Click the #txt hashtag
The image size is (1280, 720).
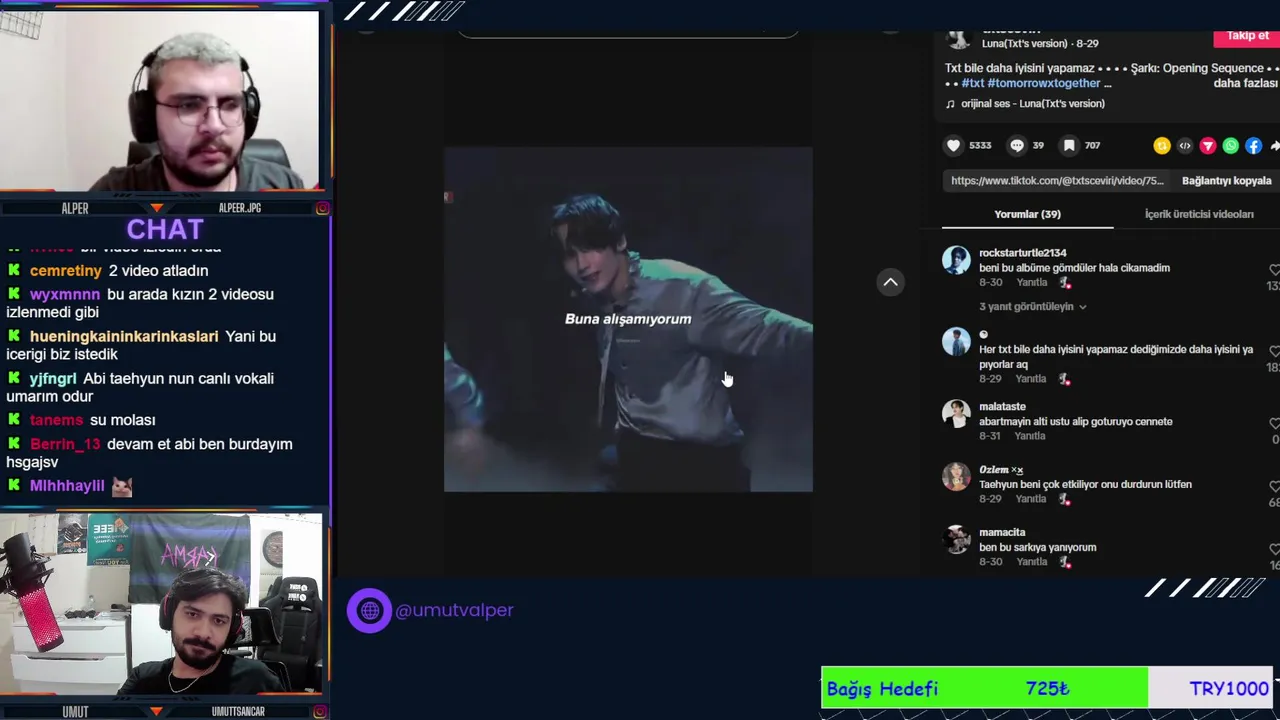(x=972, y=84)
